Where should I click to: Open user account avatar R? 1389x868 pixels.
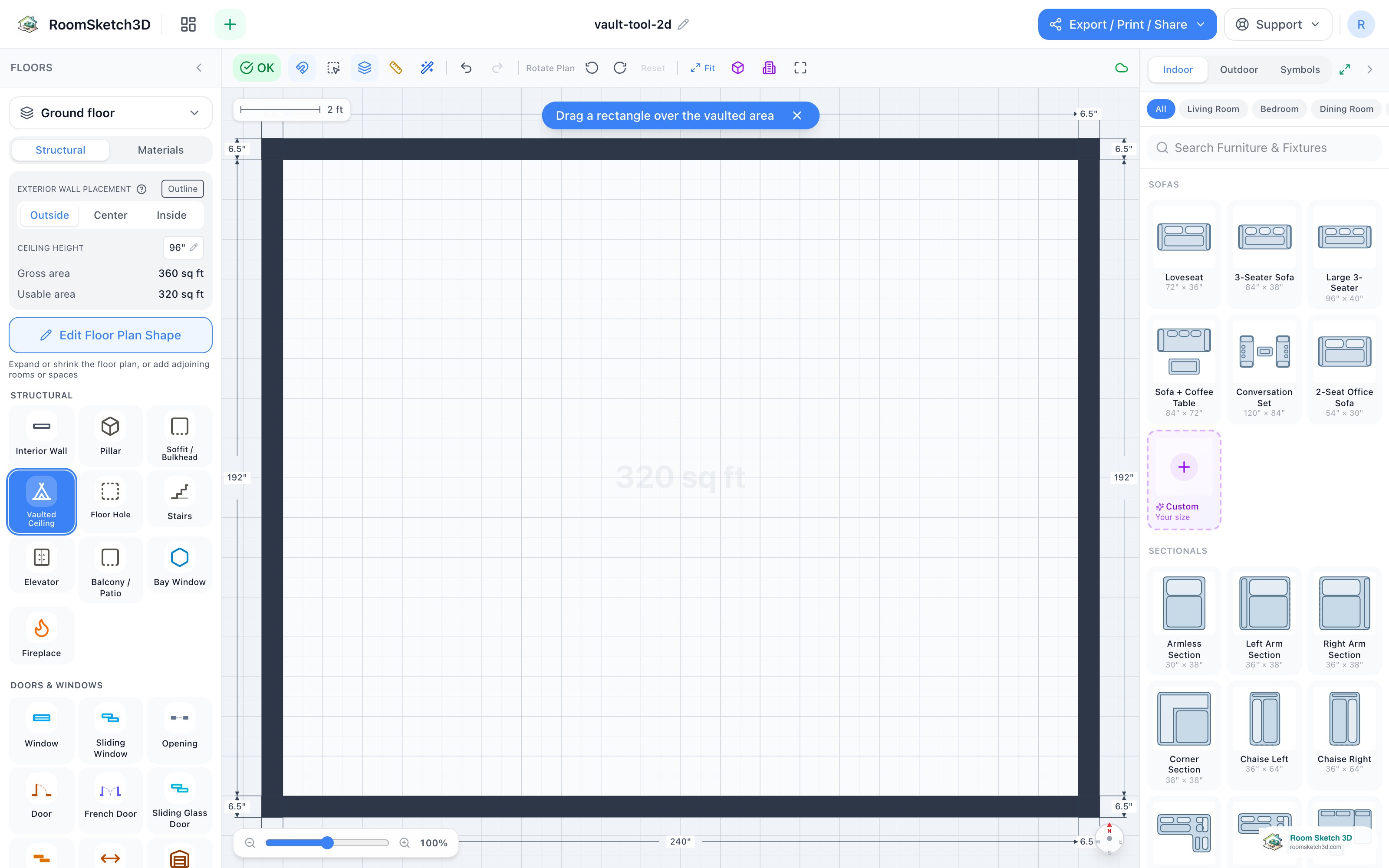pos(1360,24)
